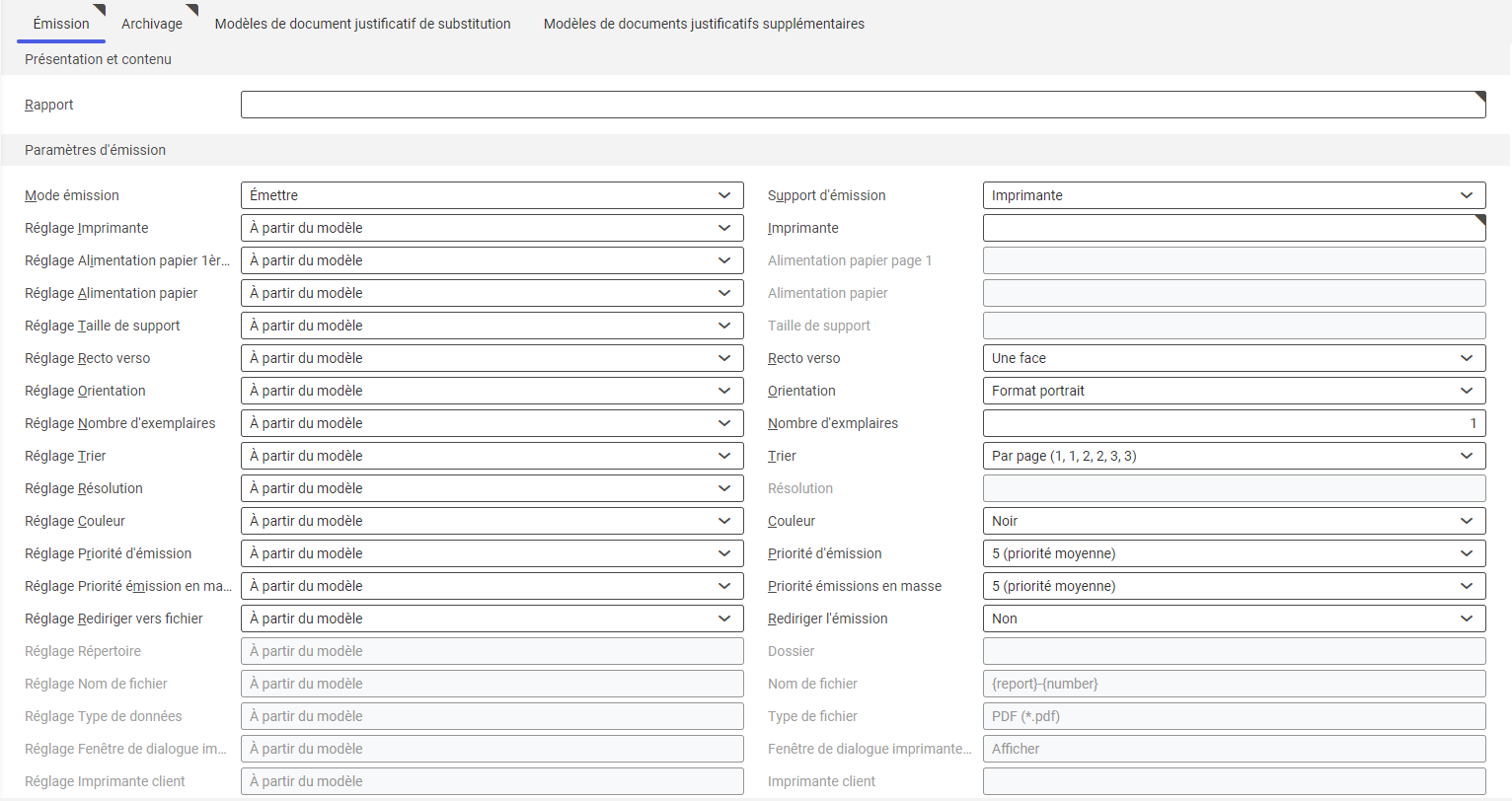
Task: Open the Priorité d'émission dropdown
Action: (1235, 553)
